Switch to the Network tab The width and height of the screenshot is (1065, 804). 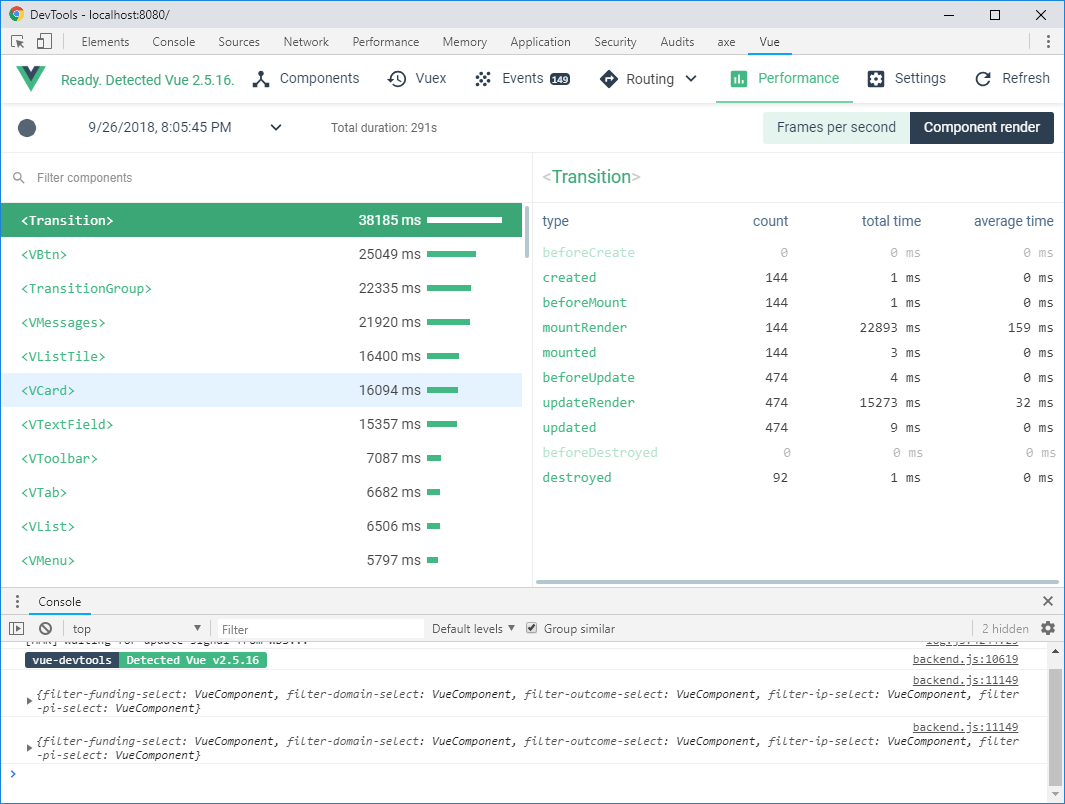point(305,41)
